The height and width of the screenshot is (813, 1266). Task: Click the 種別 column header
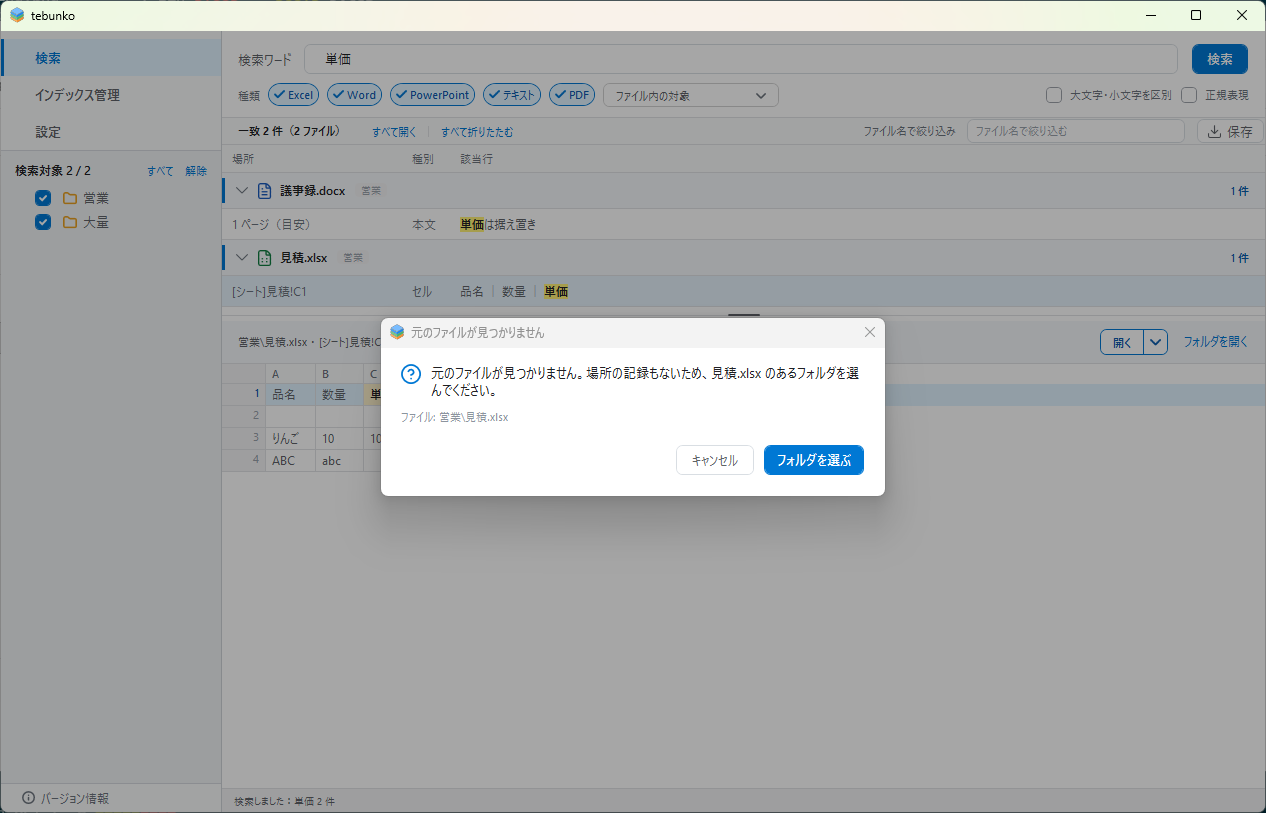[423, 159]
